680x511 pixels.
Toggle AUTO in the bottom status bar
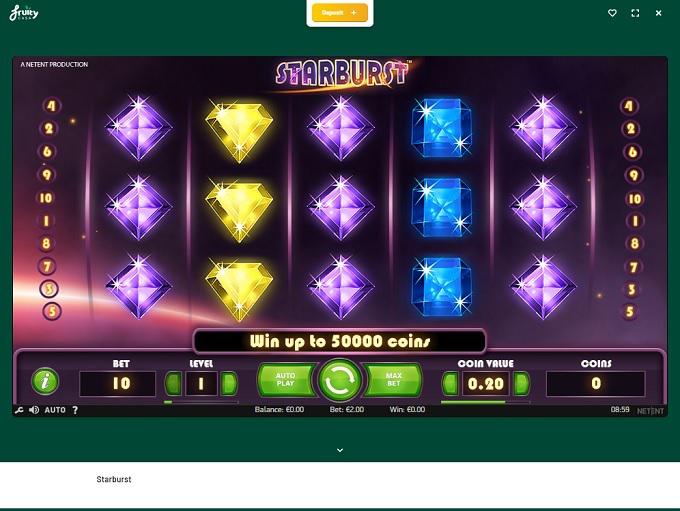point(55,410)
